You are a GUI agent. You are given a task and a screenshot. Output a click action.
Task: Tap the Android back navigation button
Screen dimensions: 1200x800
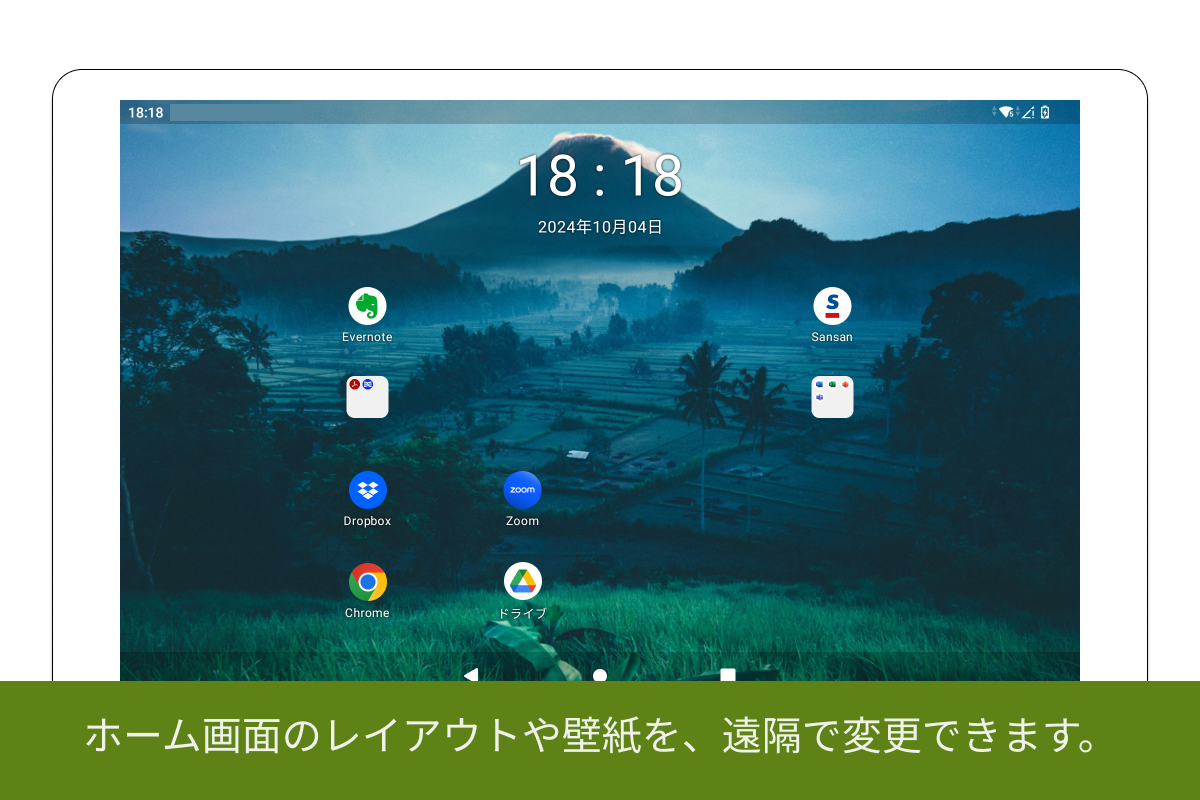tap(471, 675)
